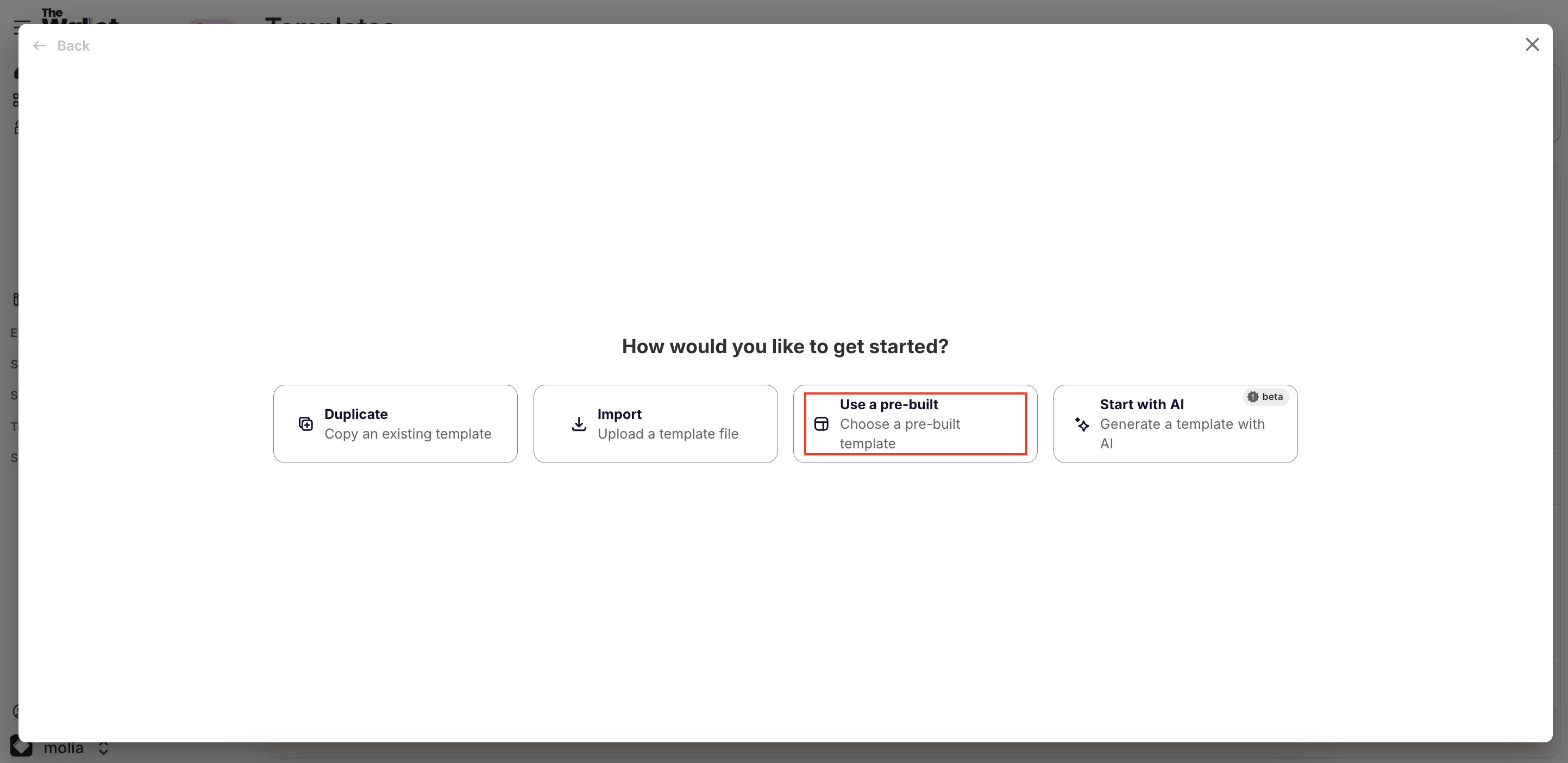Image resolution: width=1568 pixels, height=763 pixels.
Task: Choose Import to upload a template file
Action: click(656, 423)
